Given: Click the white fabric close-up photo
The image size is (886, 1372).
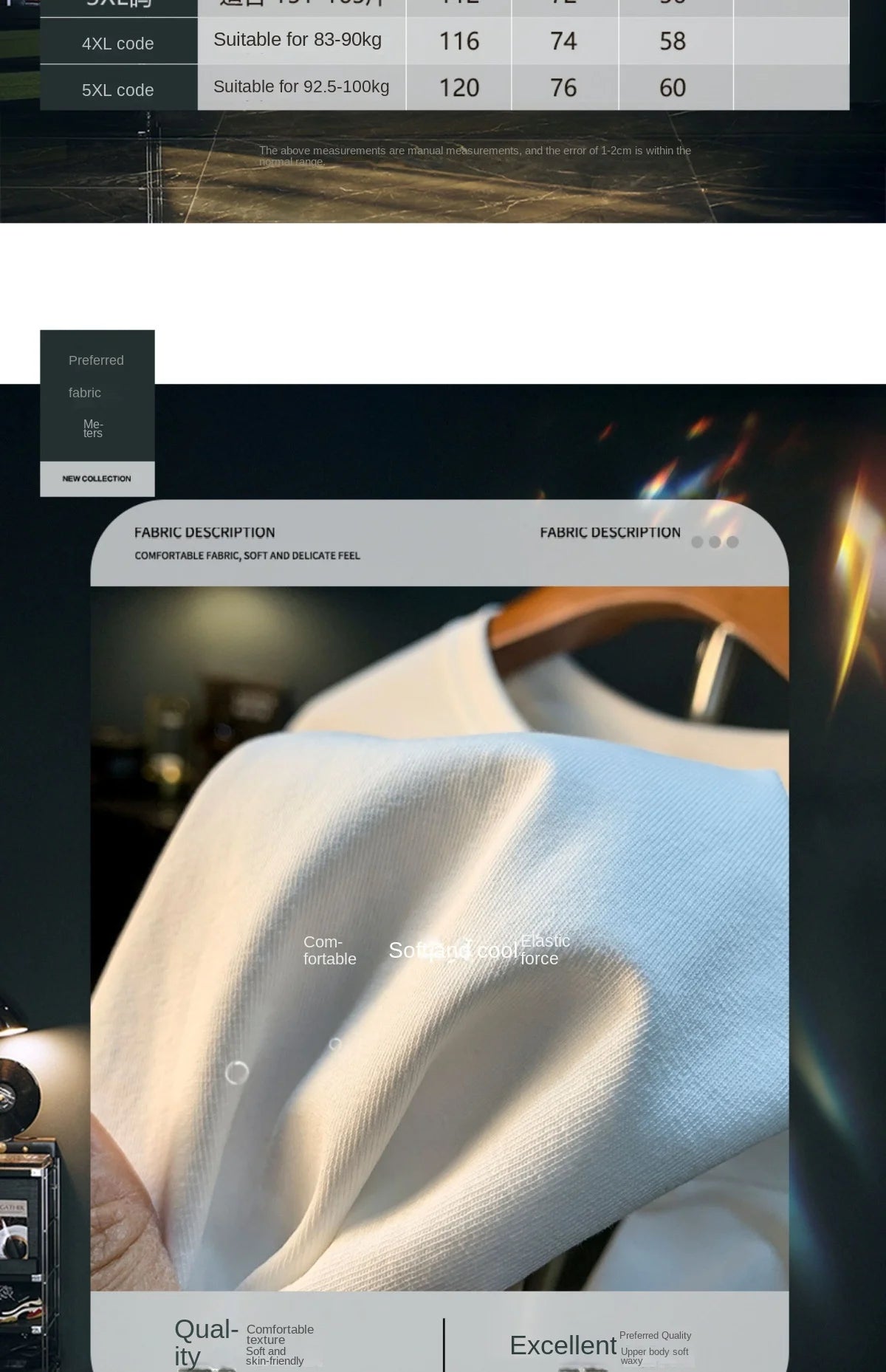Looking at the screenshot, I should (x=439, y=938).
